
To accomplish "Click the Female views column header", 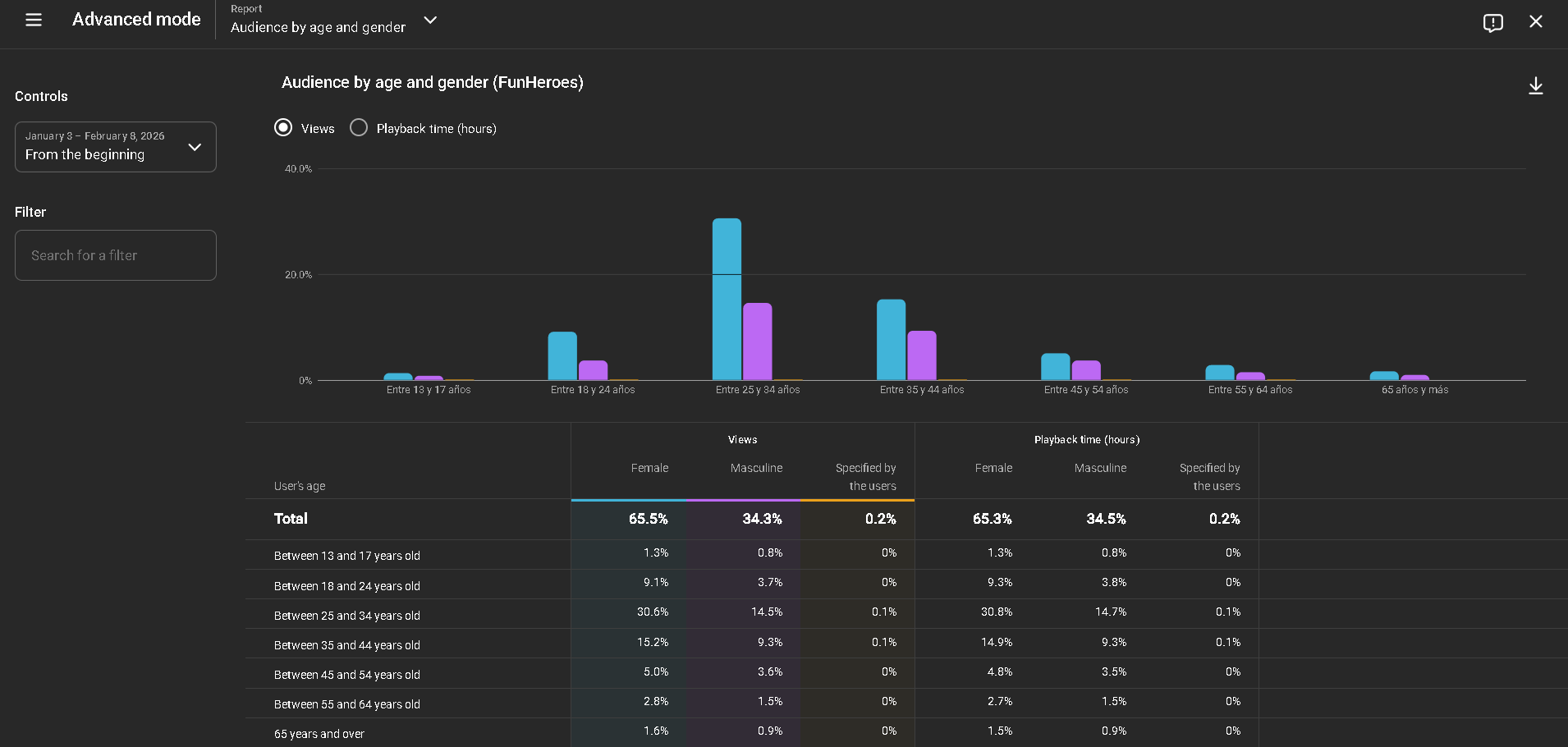I will [649, 468].
